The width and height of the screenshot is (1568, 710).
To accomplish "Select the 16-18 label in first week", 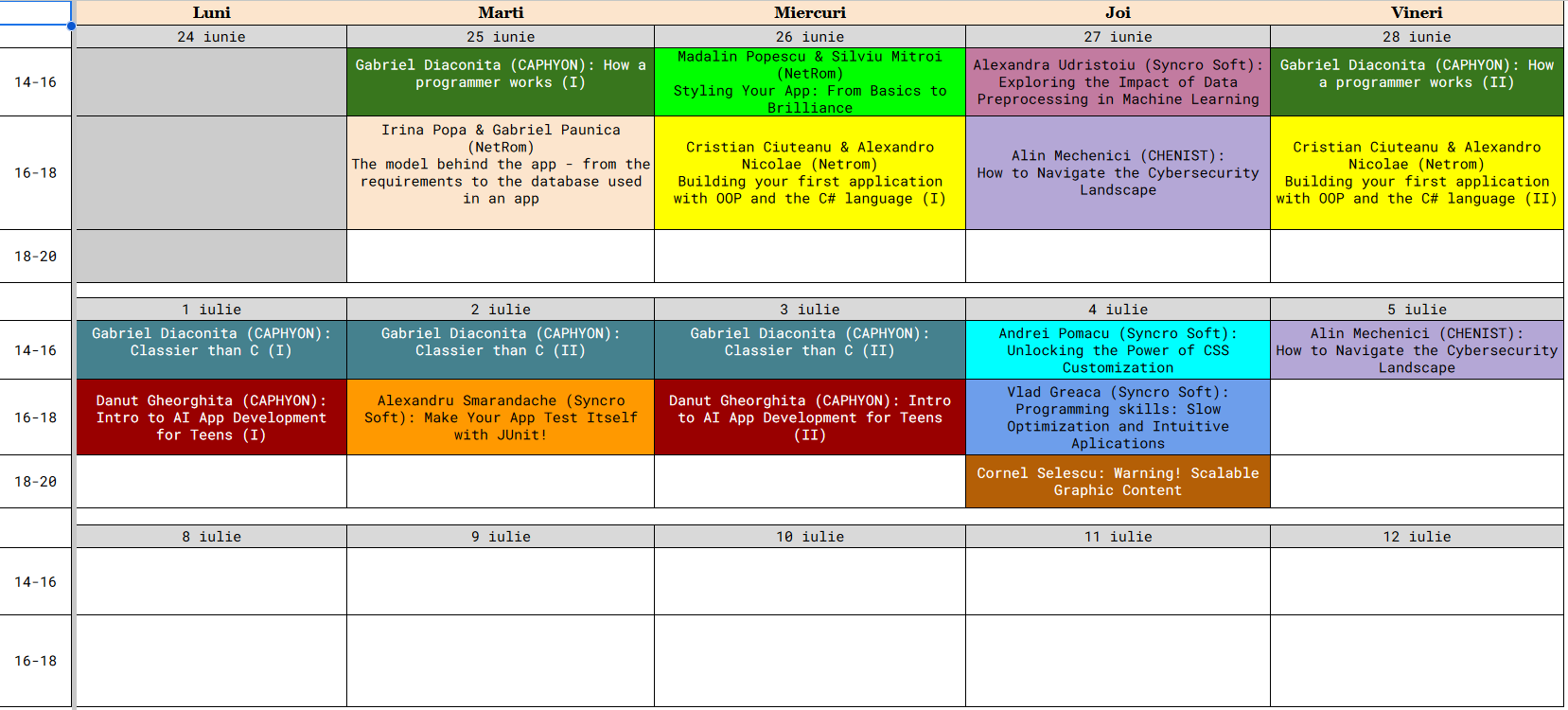I will (35, 172).
